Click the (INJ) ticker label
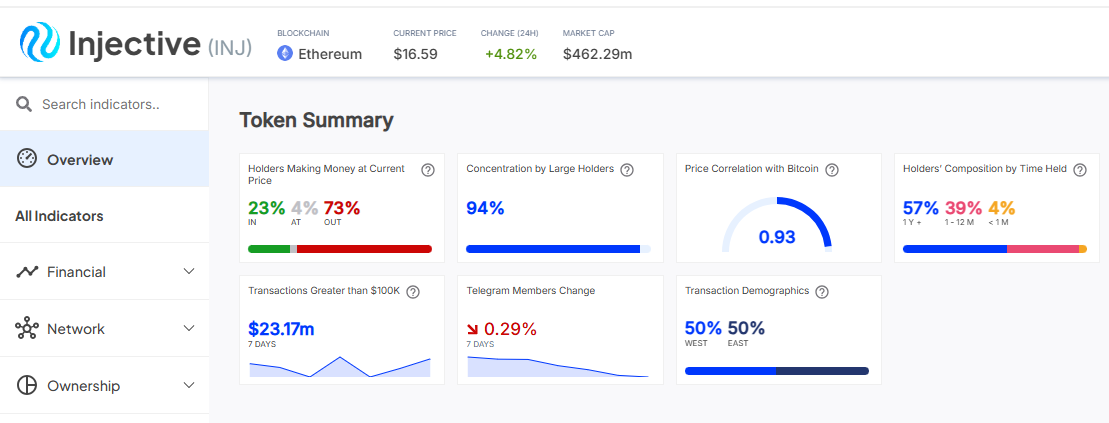This screenshot has height=423, width=1109. click(230, 48)
